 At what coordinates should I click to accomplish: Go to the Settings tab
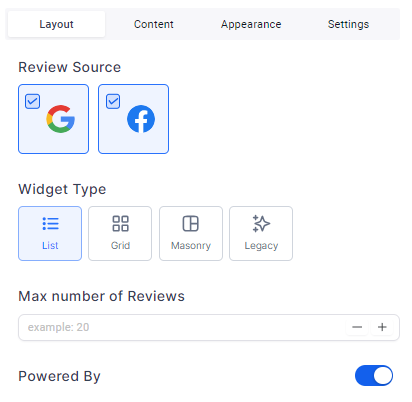tap(348, 24)
